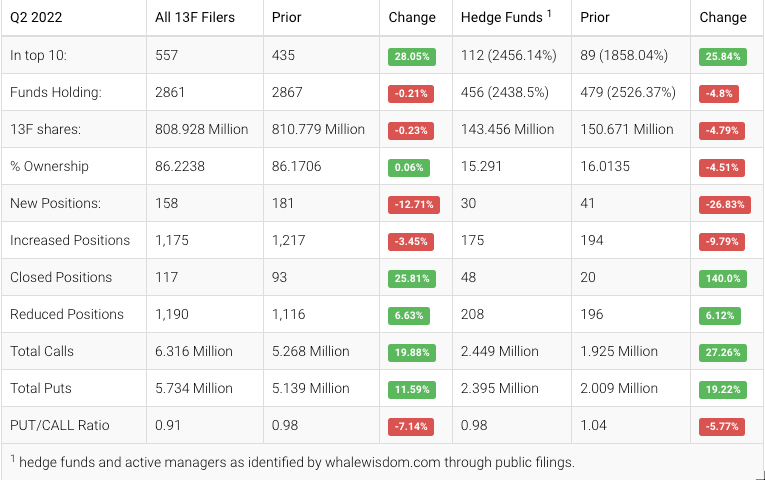Click the Reduced Positions row label
765x480 pixels.
67,314
